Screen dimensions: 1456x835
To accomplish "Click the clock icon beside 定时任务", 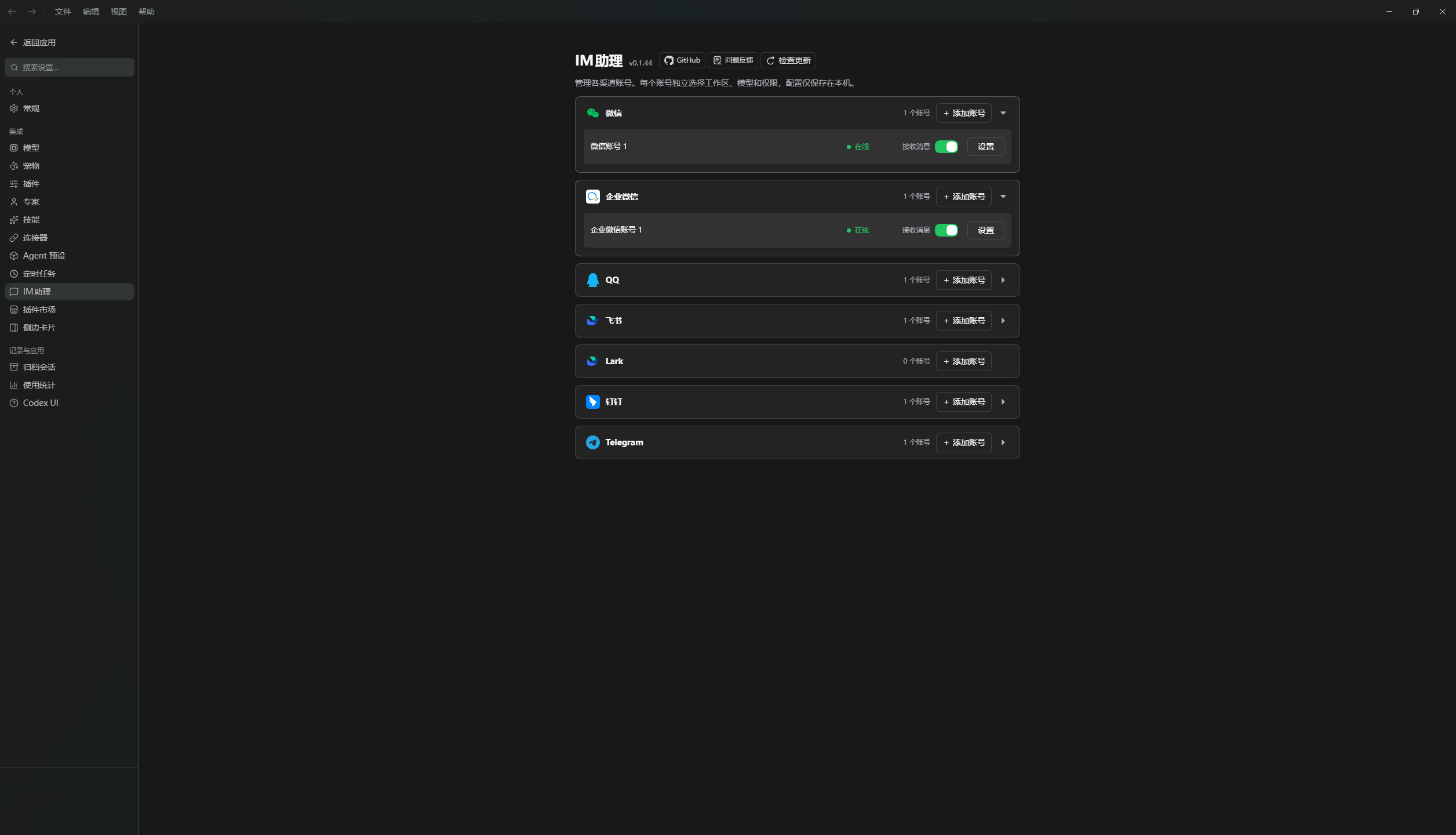I will pos(14,274).
